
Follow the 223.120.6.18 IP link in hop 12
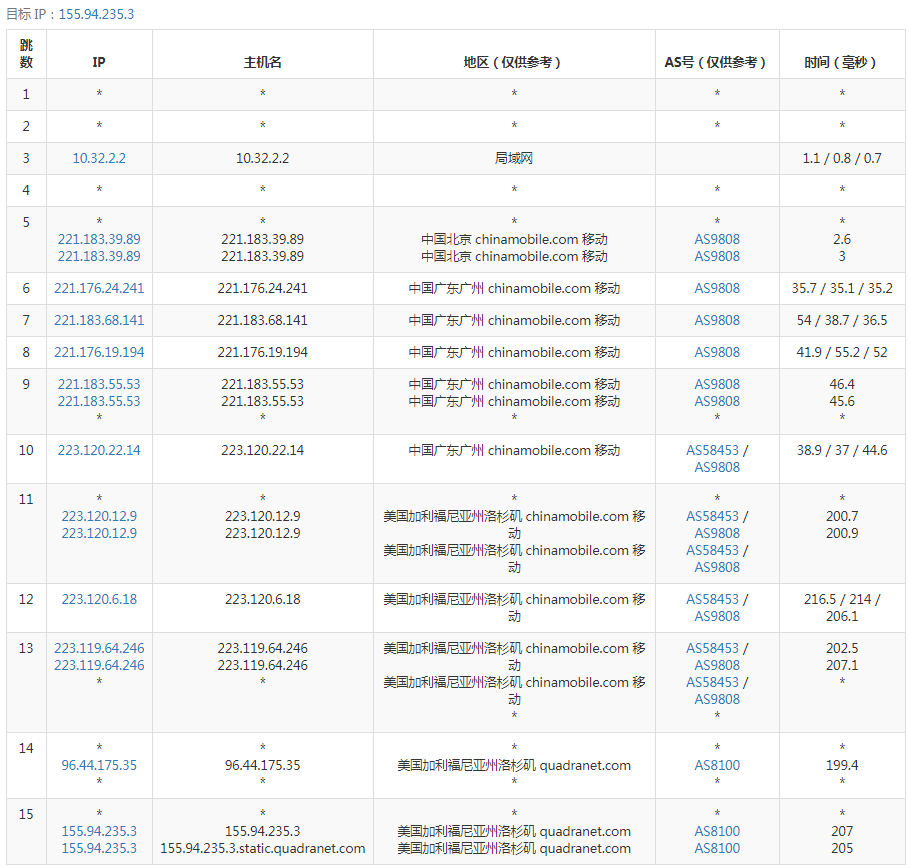pyautogui.click(x=99, y=599)
